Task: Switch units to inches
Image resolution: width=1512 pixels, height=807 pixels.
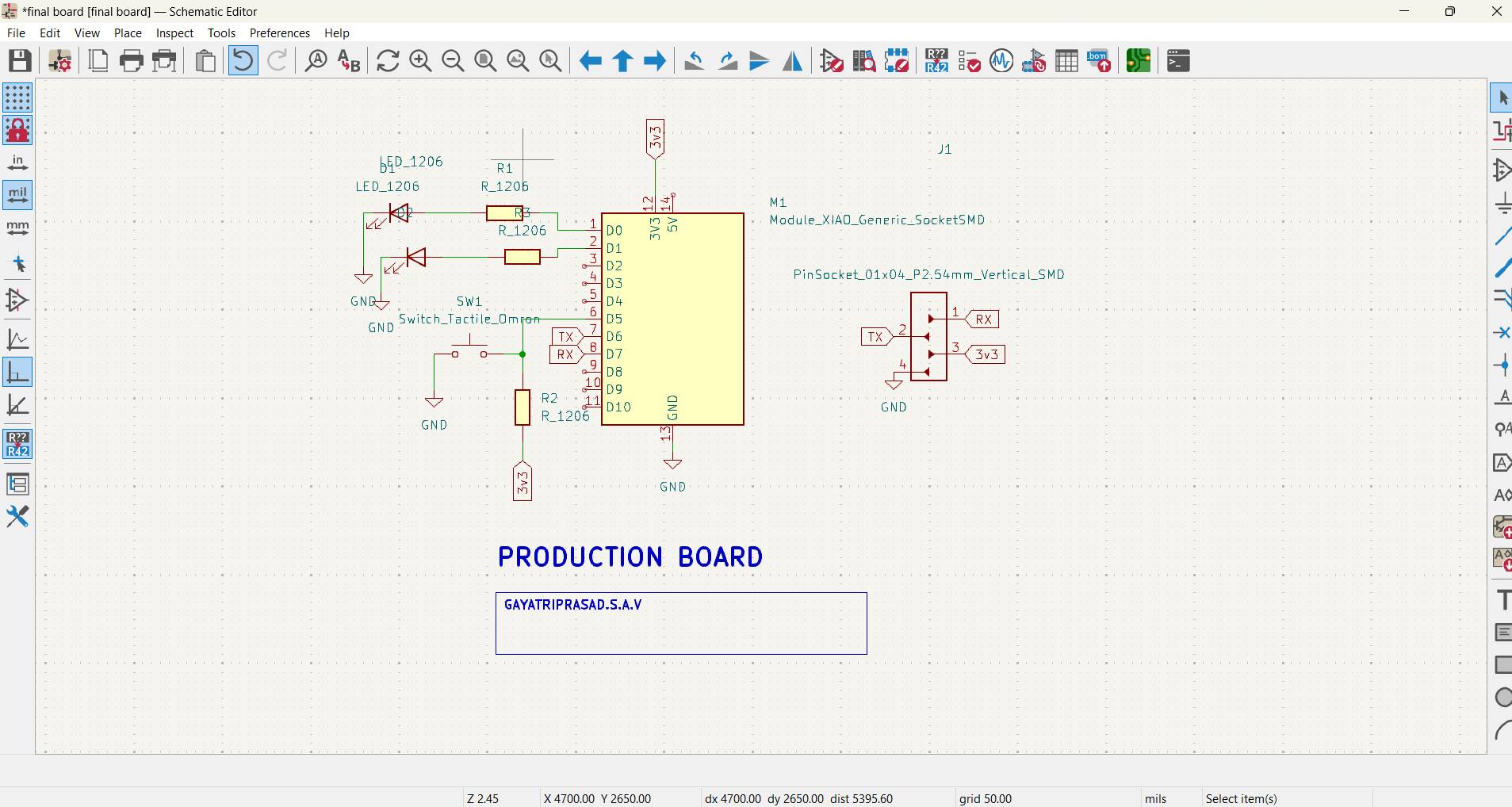Action: click(17, 163)
